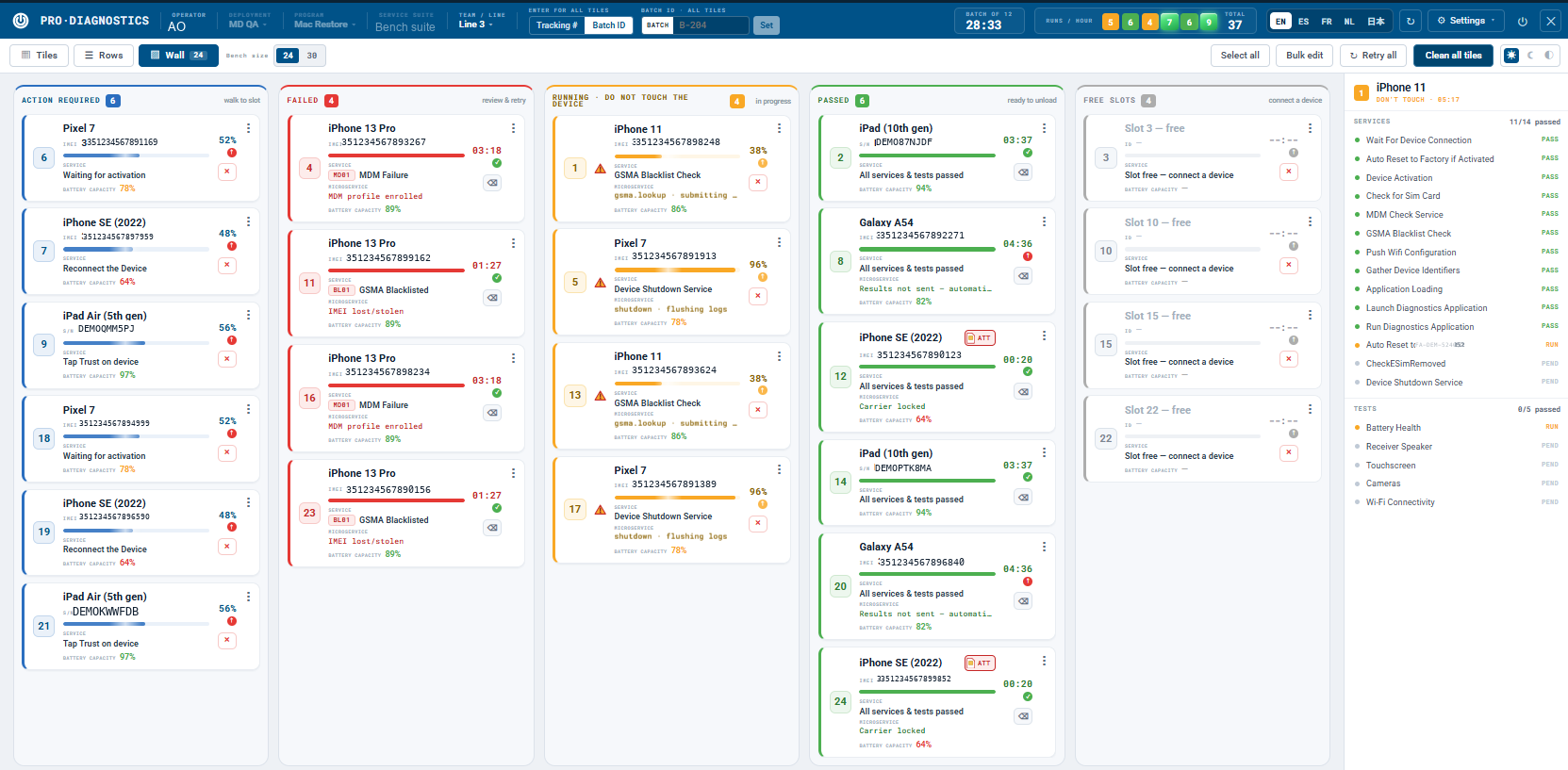This screenshot has height=770, width=1568.
Task: Open the three-dot menu on slot 9 card
Action: (x=249, y=315)
